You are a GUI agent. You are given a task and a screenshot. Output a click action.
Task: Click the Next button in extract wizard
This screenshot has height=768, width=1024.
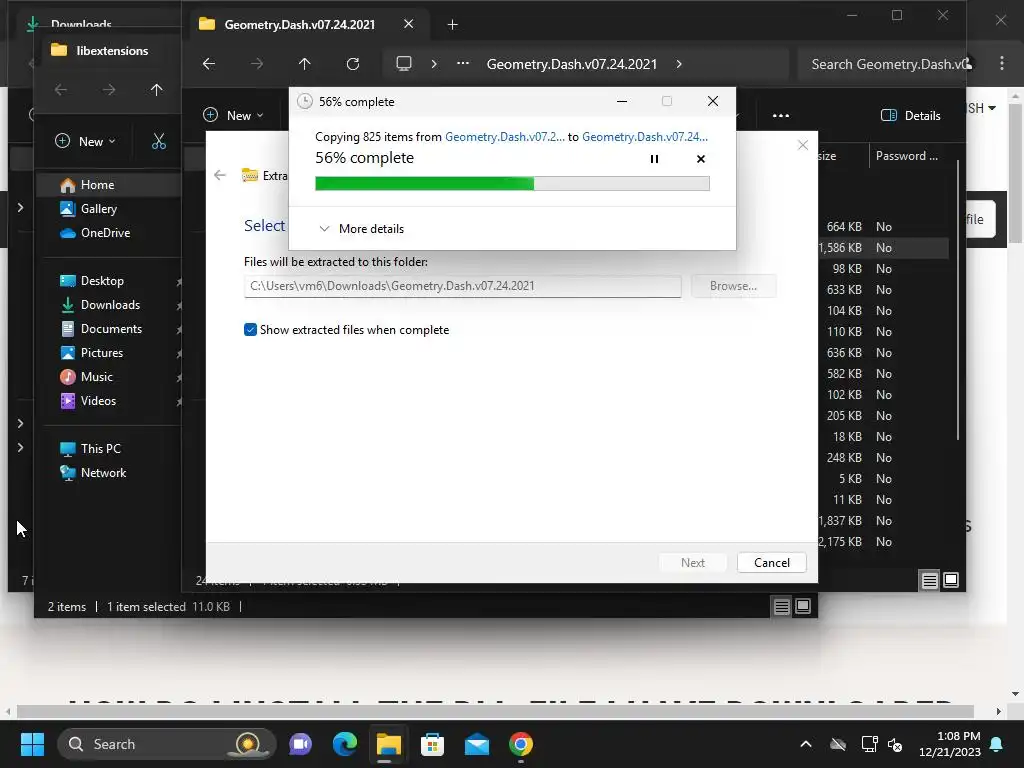coord(692,563)
